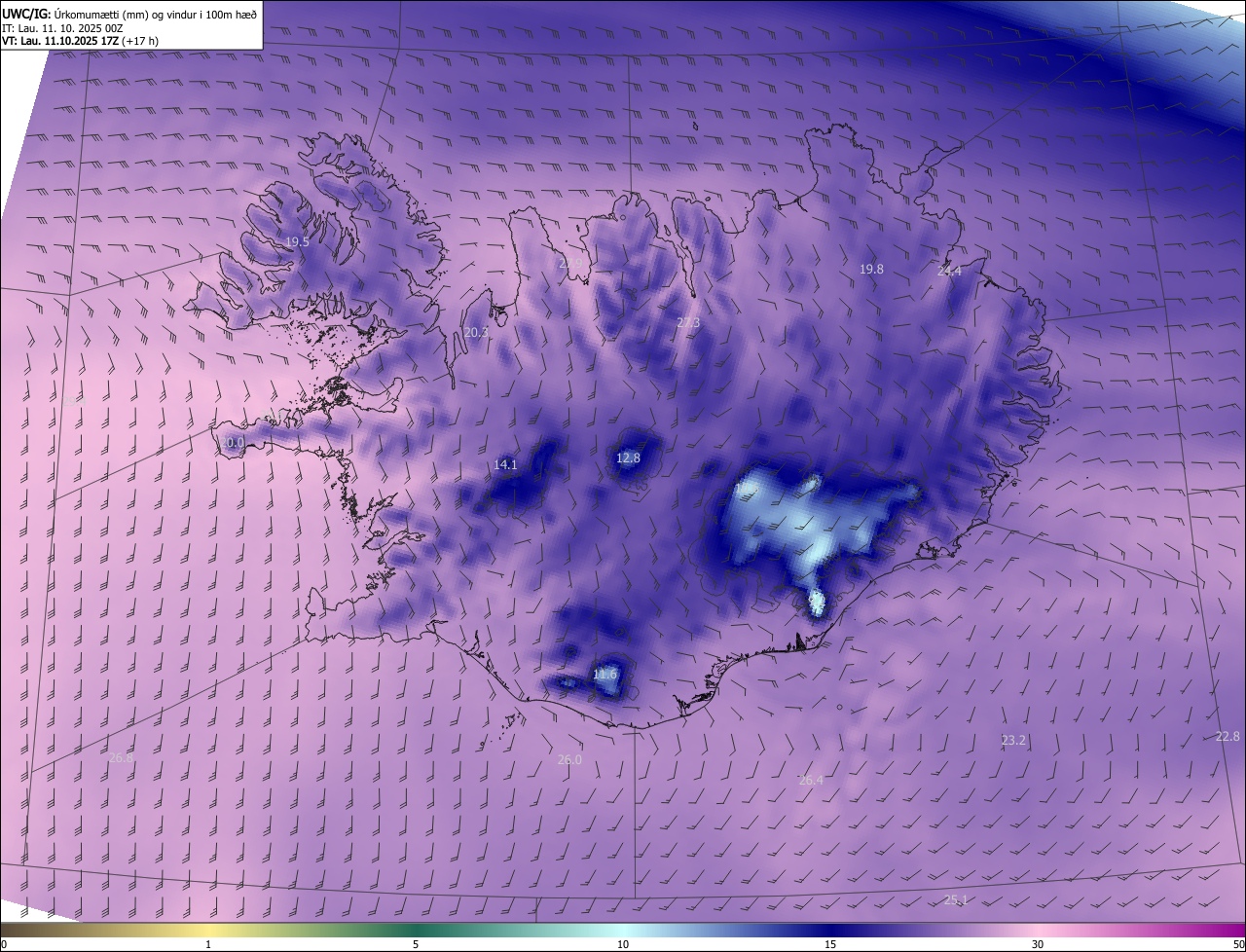This screenshot has height=952, width=1246.
Task: Click the 26.4 value label
Action: click(x=811, y=780)
